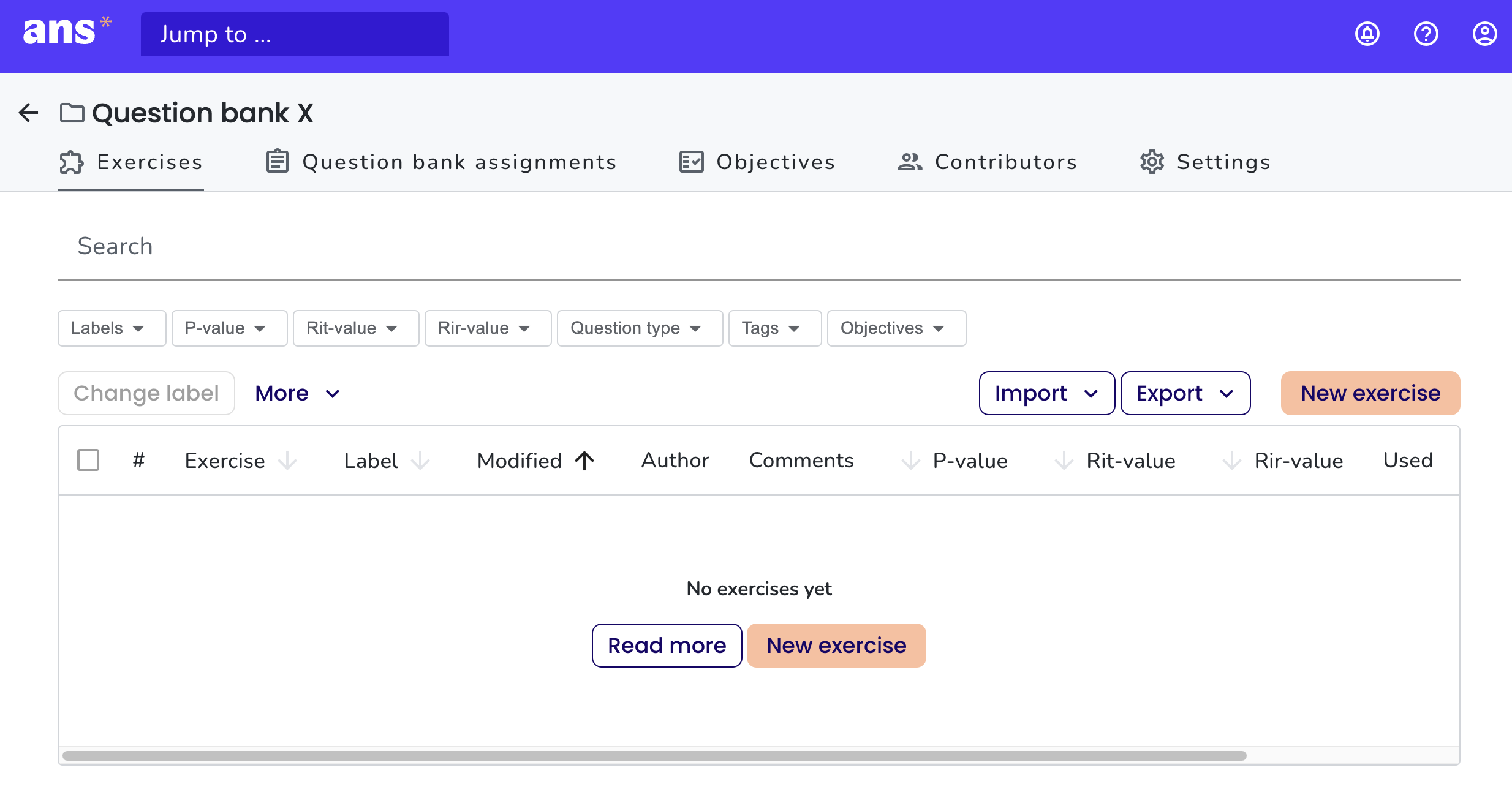Open the Rit-value filter dropdown
This screenshot has width=1512, height=795.
point(356,328)
